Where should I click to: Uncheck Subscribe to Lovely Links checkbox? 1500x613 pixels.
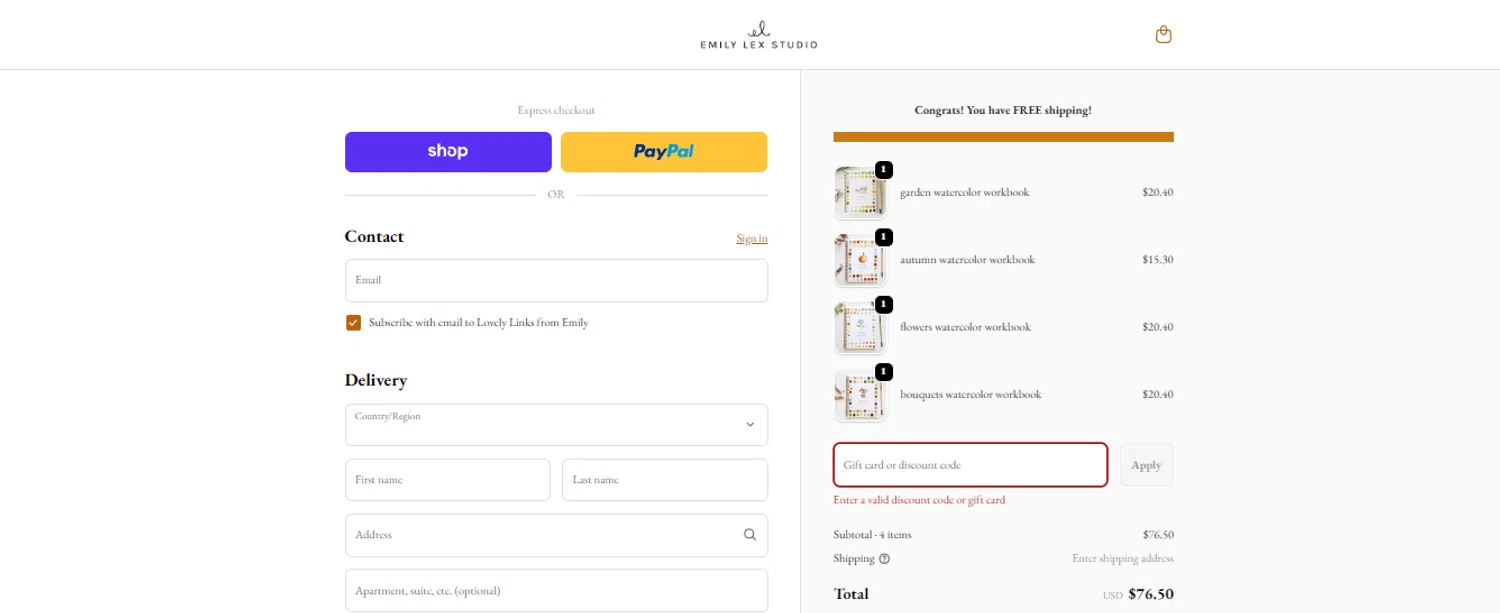(x=353, y=323)
